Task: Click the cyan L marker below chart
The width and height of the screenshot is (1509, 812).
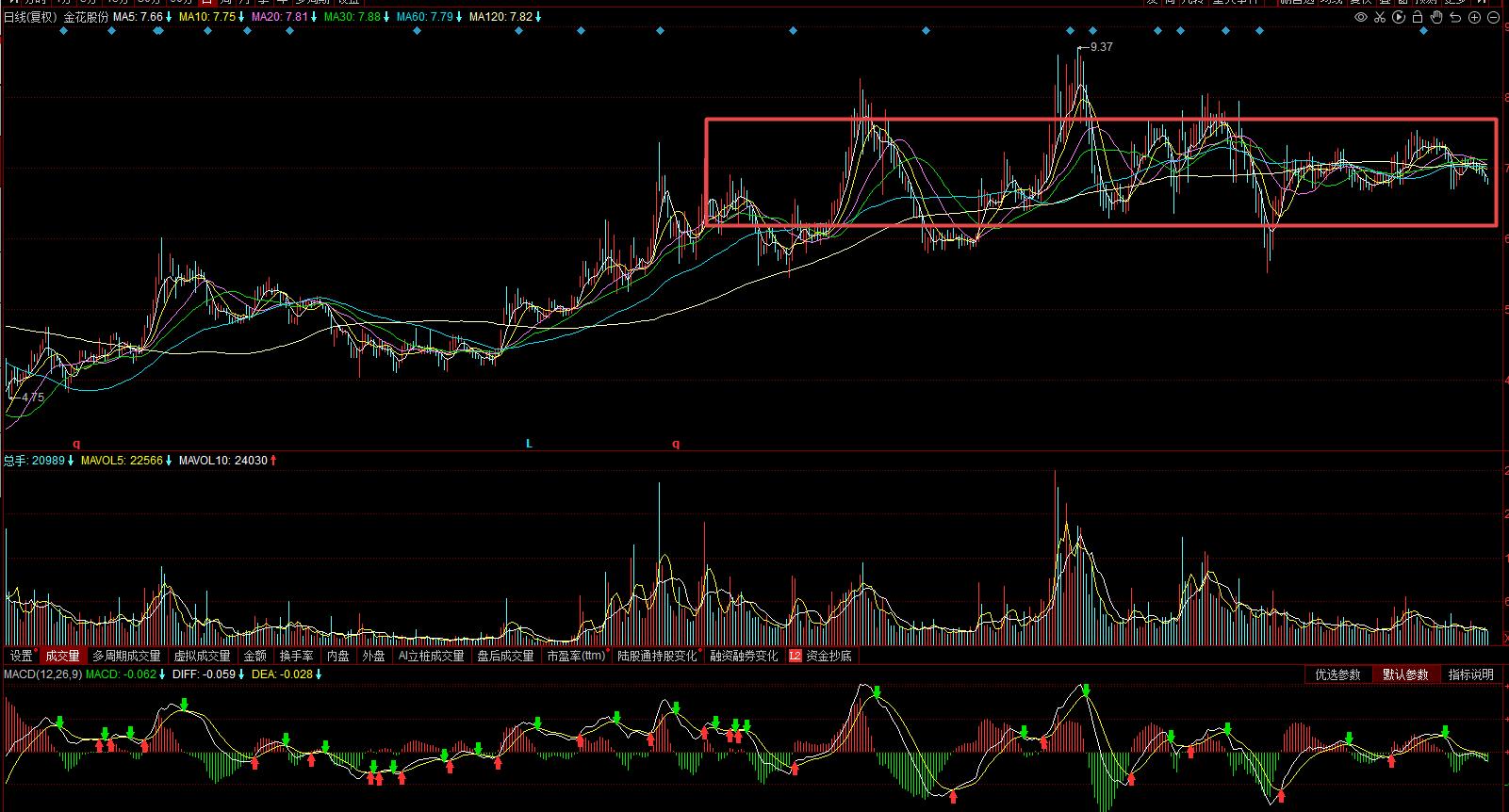Action: coord(529,444)
